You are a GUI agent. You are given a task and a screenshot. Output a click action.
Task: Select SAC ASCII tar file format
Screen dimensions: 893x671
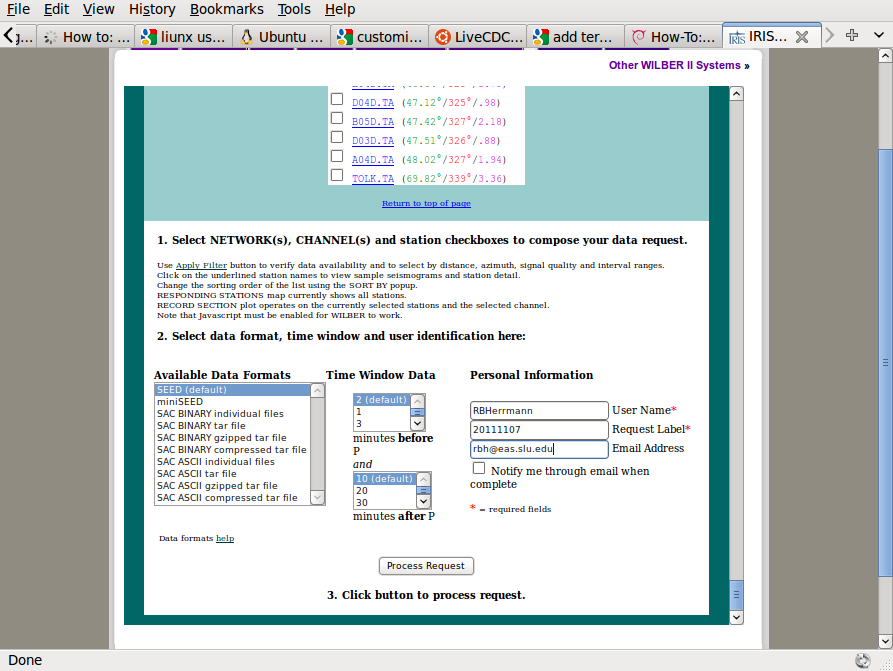[233, 473]
